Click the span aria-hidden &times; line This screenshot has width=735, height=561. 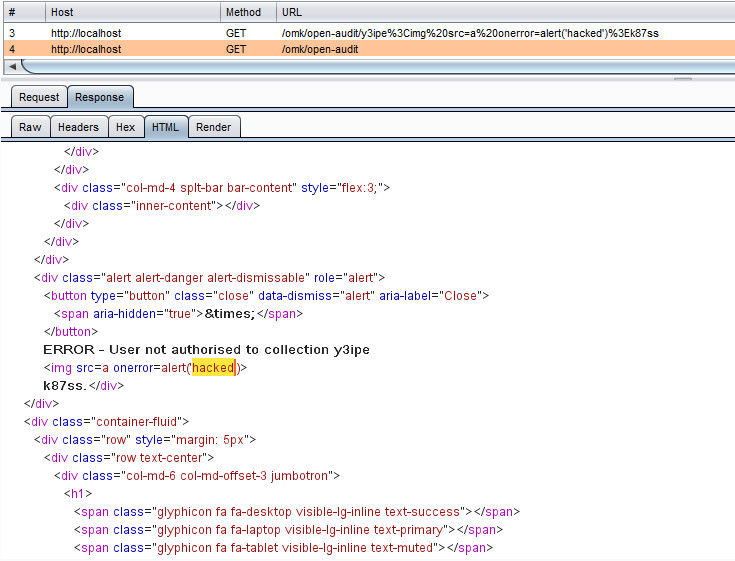179,314
